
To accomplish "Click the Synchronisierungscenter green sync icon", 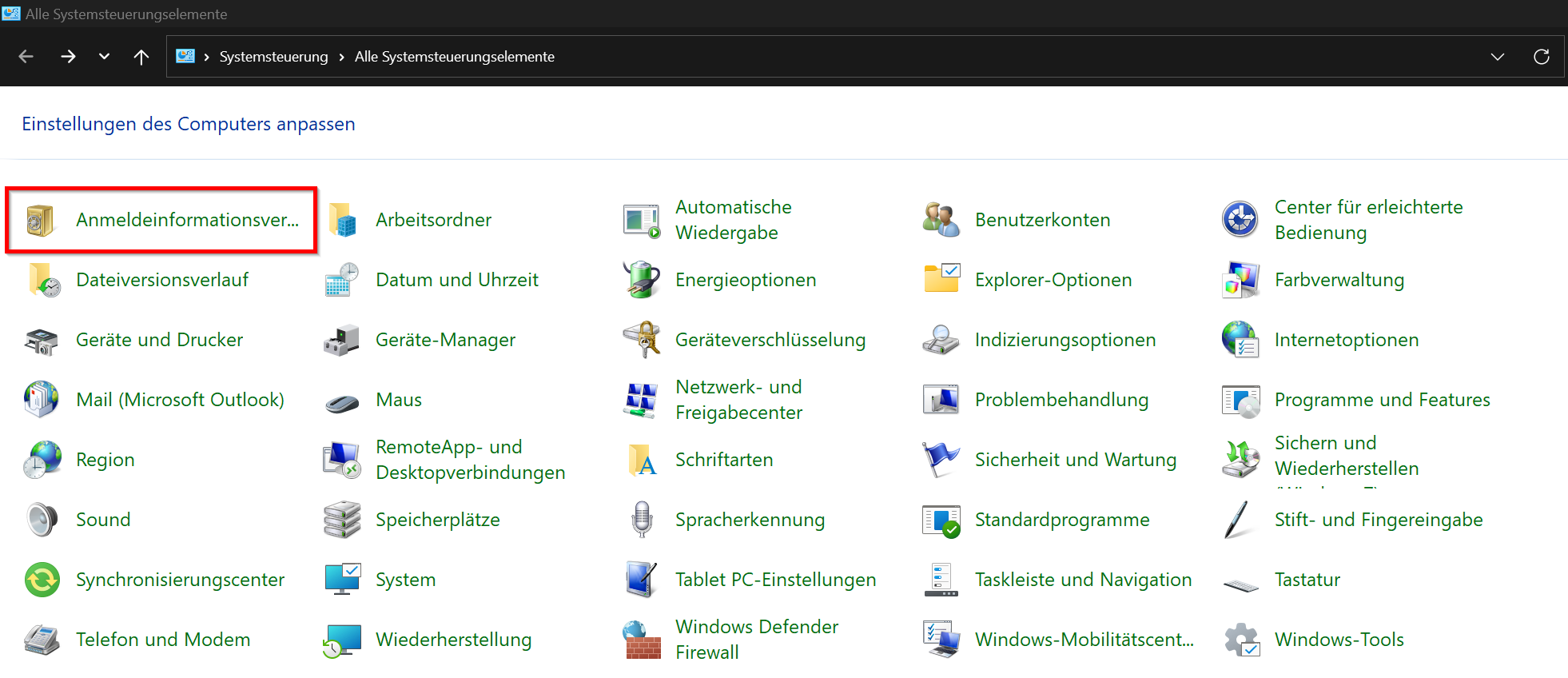I will 42,580.
